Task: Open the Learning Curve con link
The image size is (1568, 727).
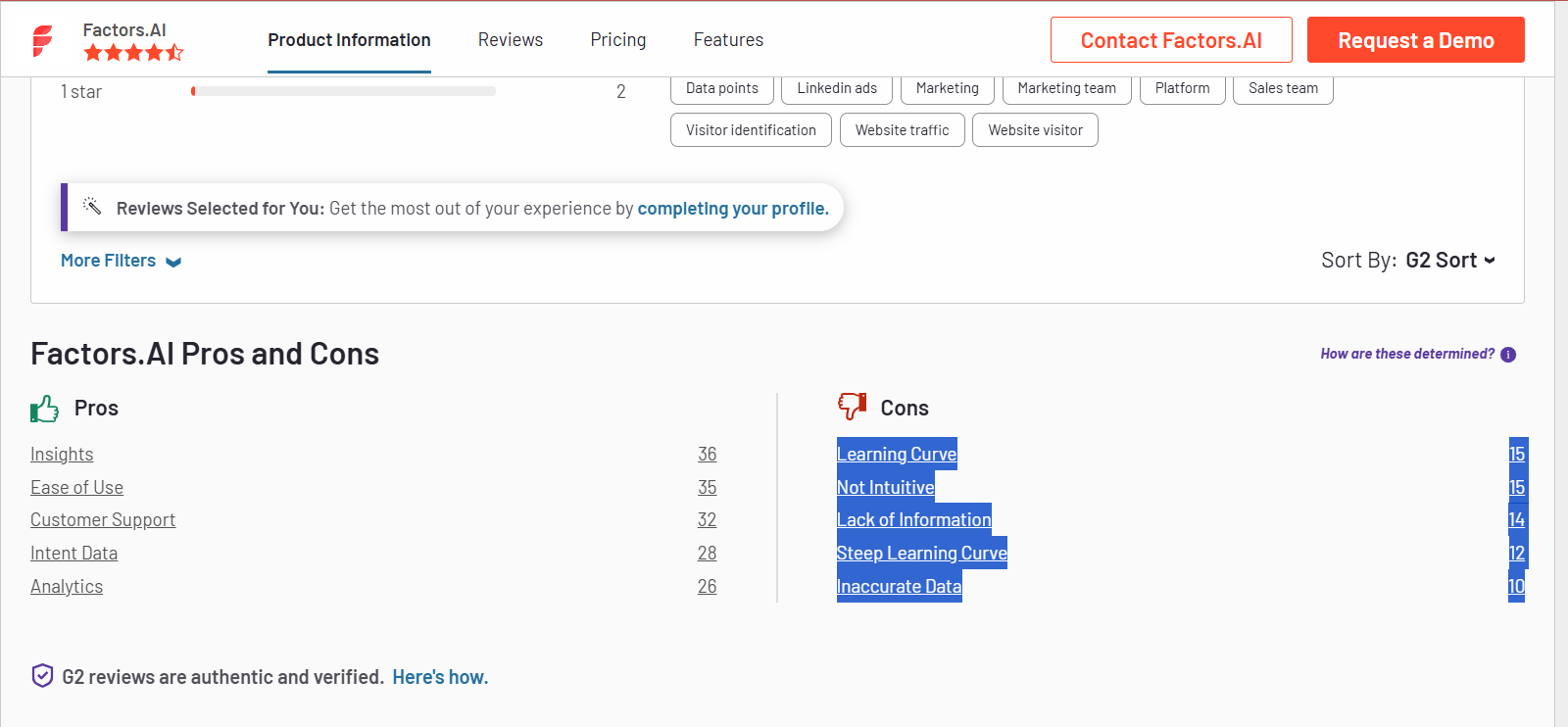Action: (897, 455)
